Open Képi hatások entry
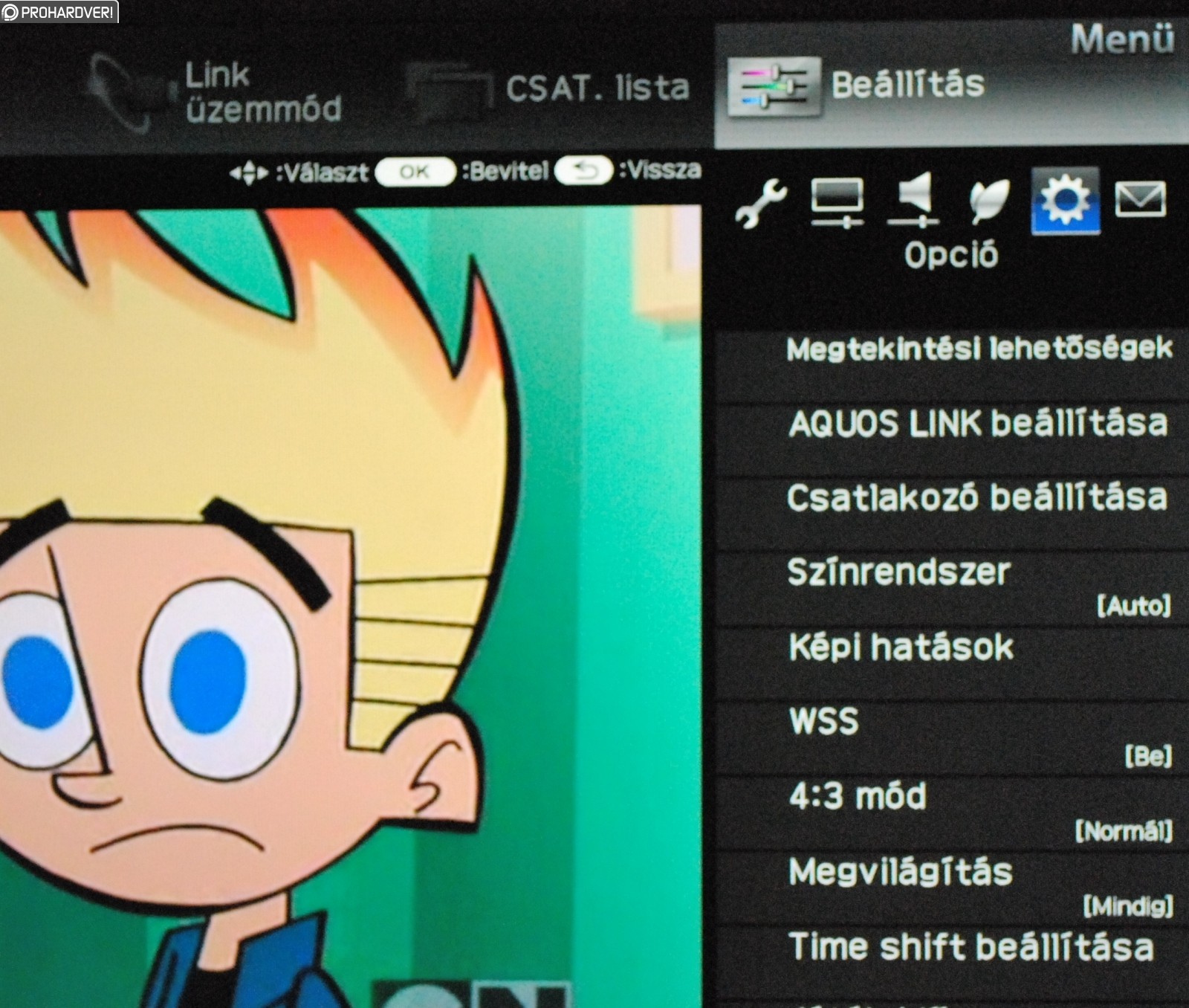This screenshot has height=1008, width=1189. click(x=951, y=662)
